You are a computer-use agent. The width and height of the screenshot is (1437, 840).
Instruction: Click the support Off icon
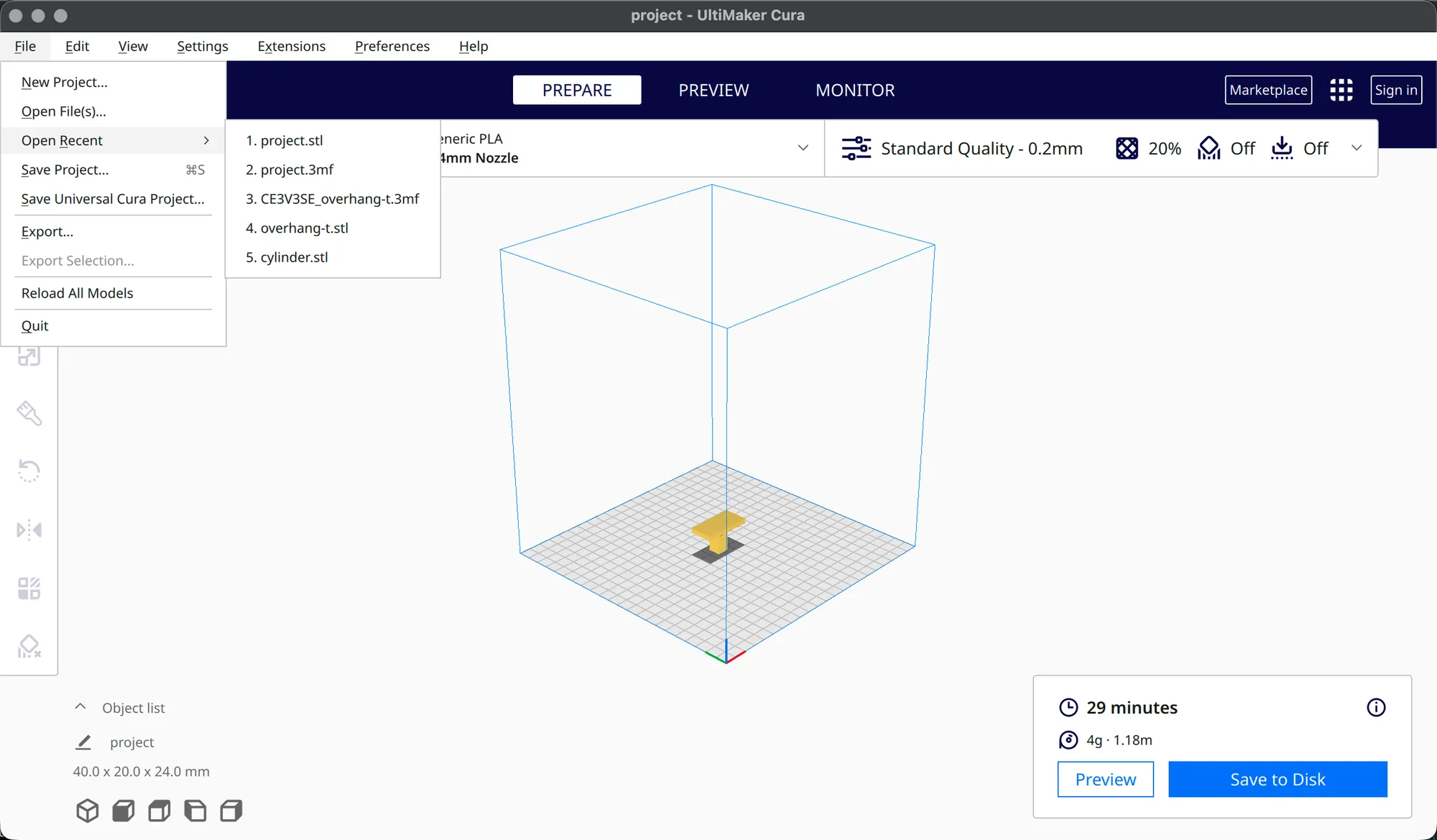point(1209,149)
